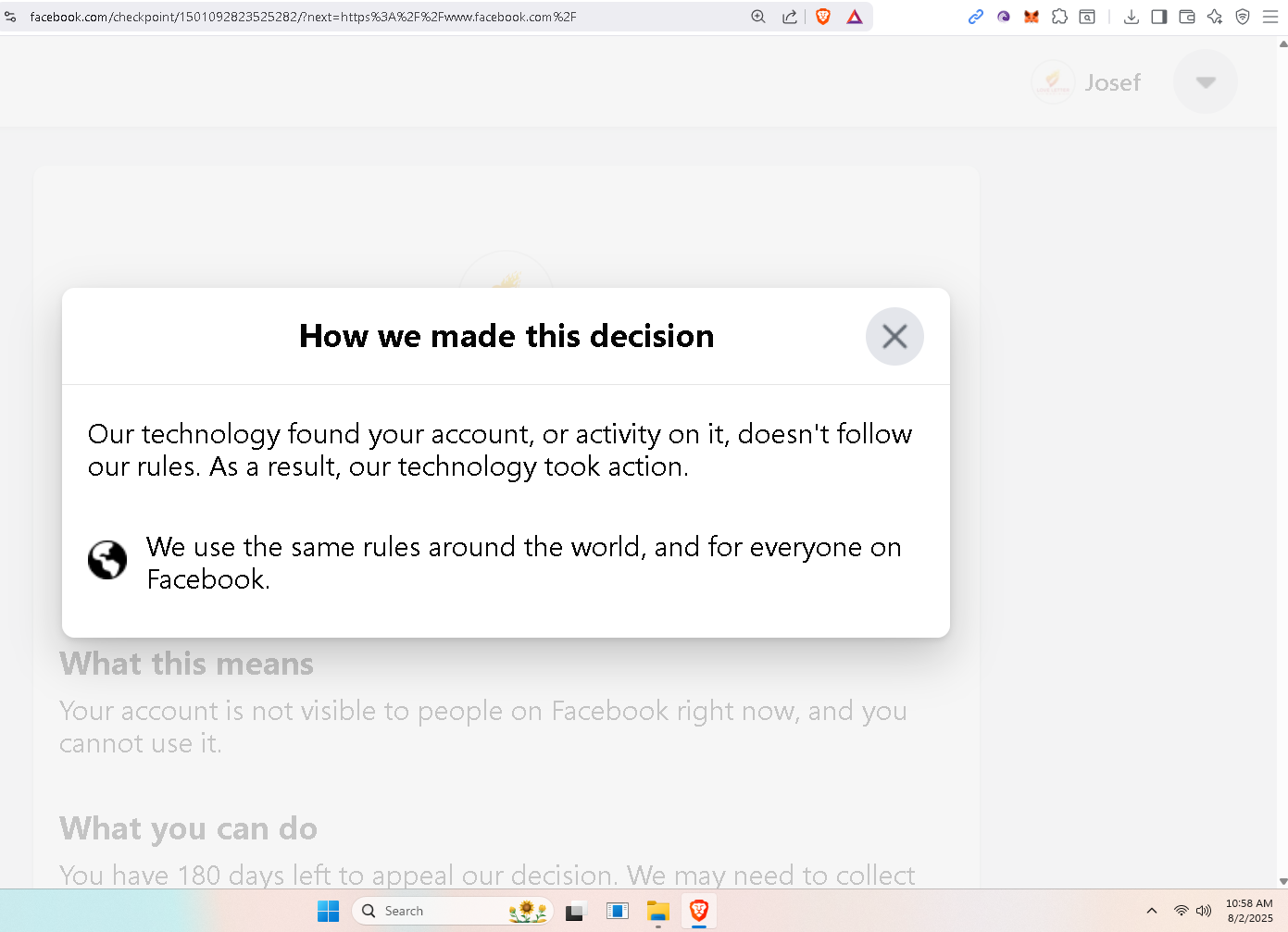The height and width of the screenshot is (932, 1288).
Task: Show hidden system tray icons chevron
Action: tap(1152, 911)
